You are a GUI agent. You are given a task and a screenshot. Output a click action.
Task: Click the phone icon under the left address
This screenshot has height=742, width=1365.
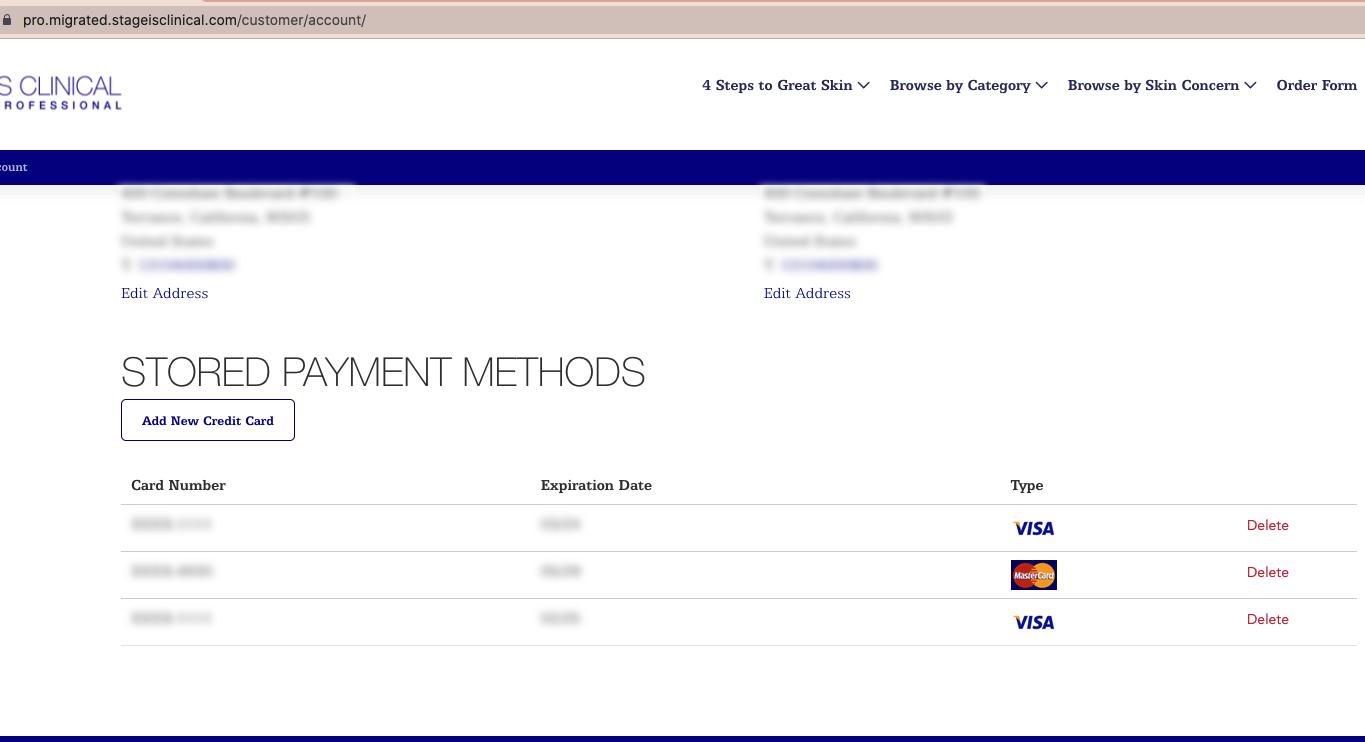126,264
